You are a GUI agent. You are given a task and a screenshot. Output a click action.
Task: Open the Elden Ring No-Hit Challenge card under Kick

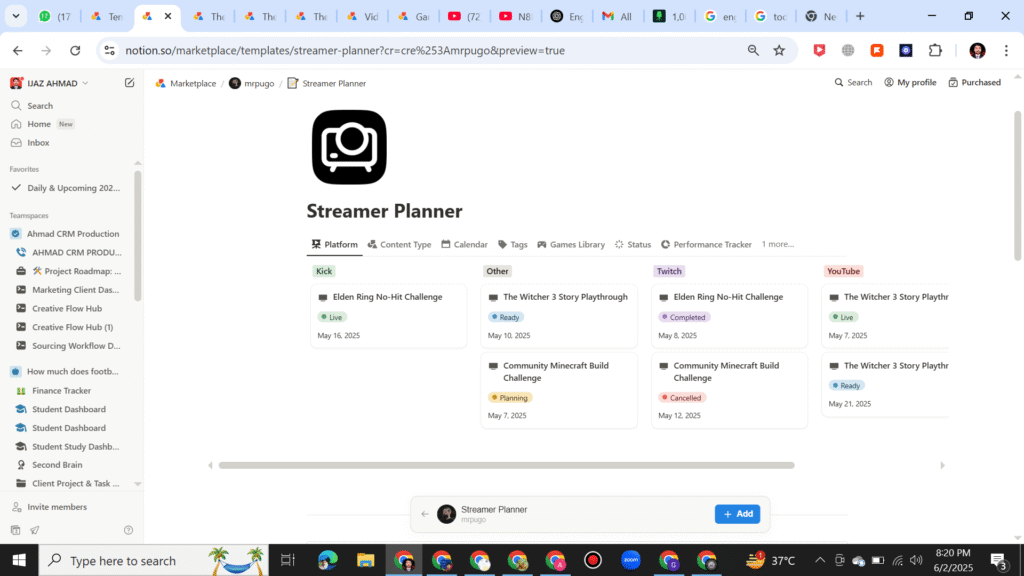pos(389,315)
